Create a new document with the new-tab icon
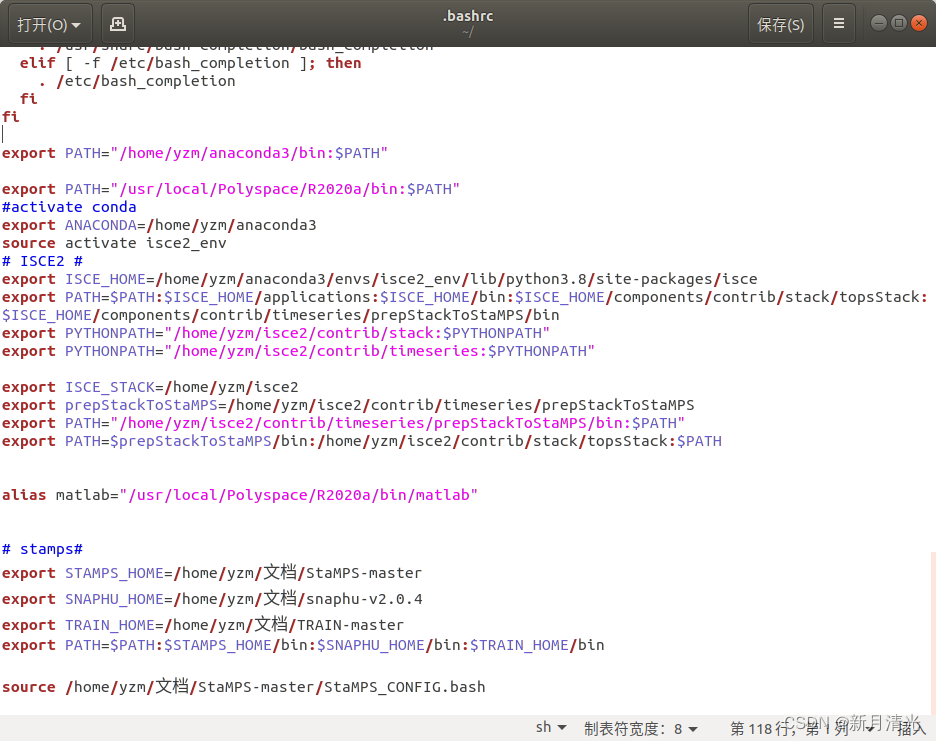 [x=120, y=23]
